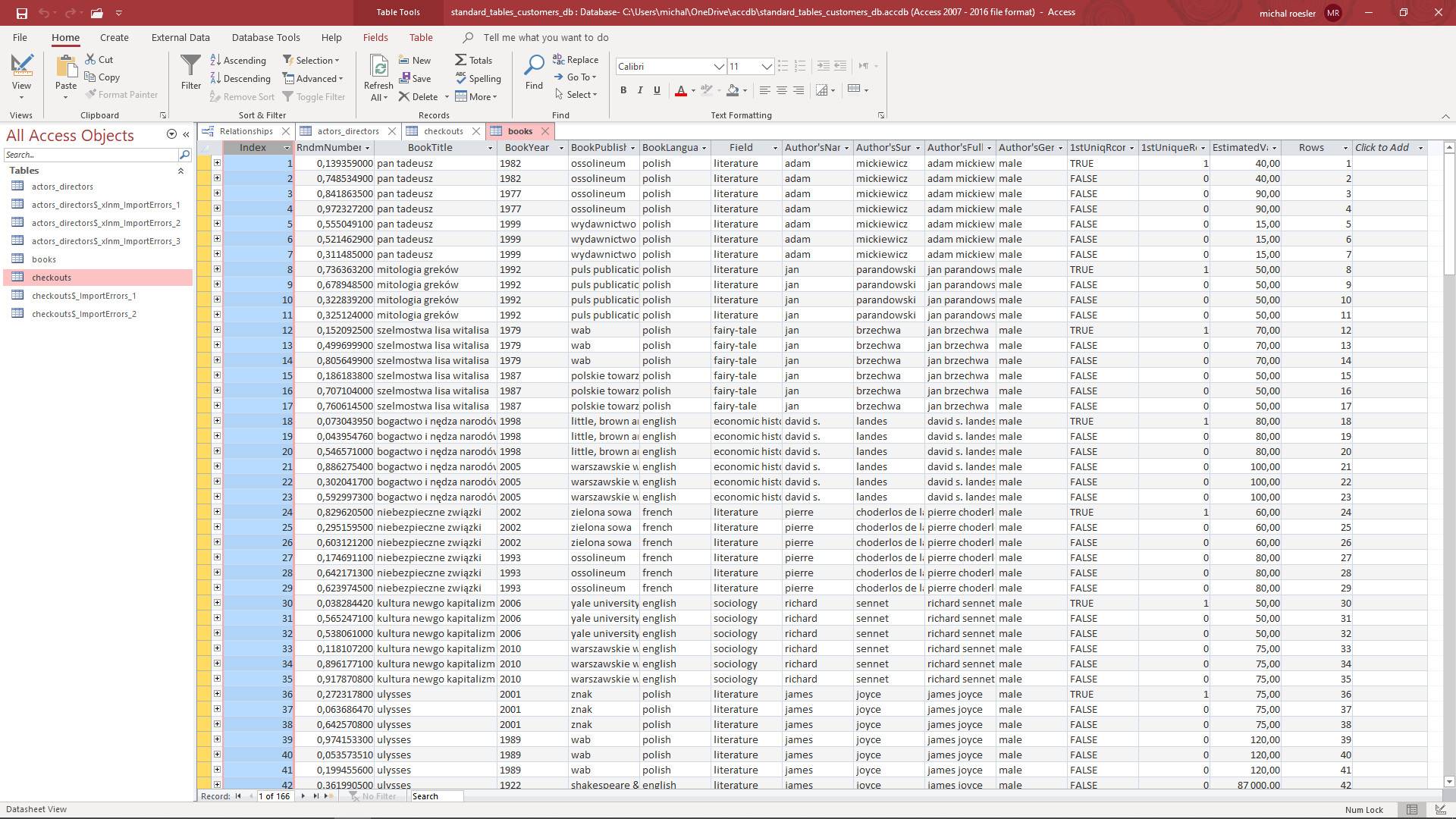This screenshot has height=819, width=1456.
Task: Click Replace in the Find group
Action: click(576, 59)
